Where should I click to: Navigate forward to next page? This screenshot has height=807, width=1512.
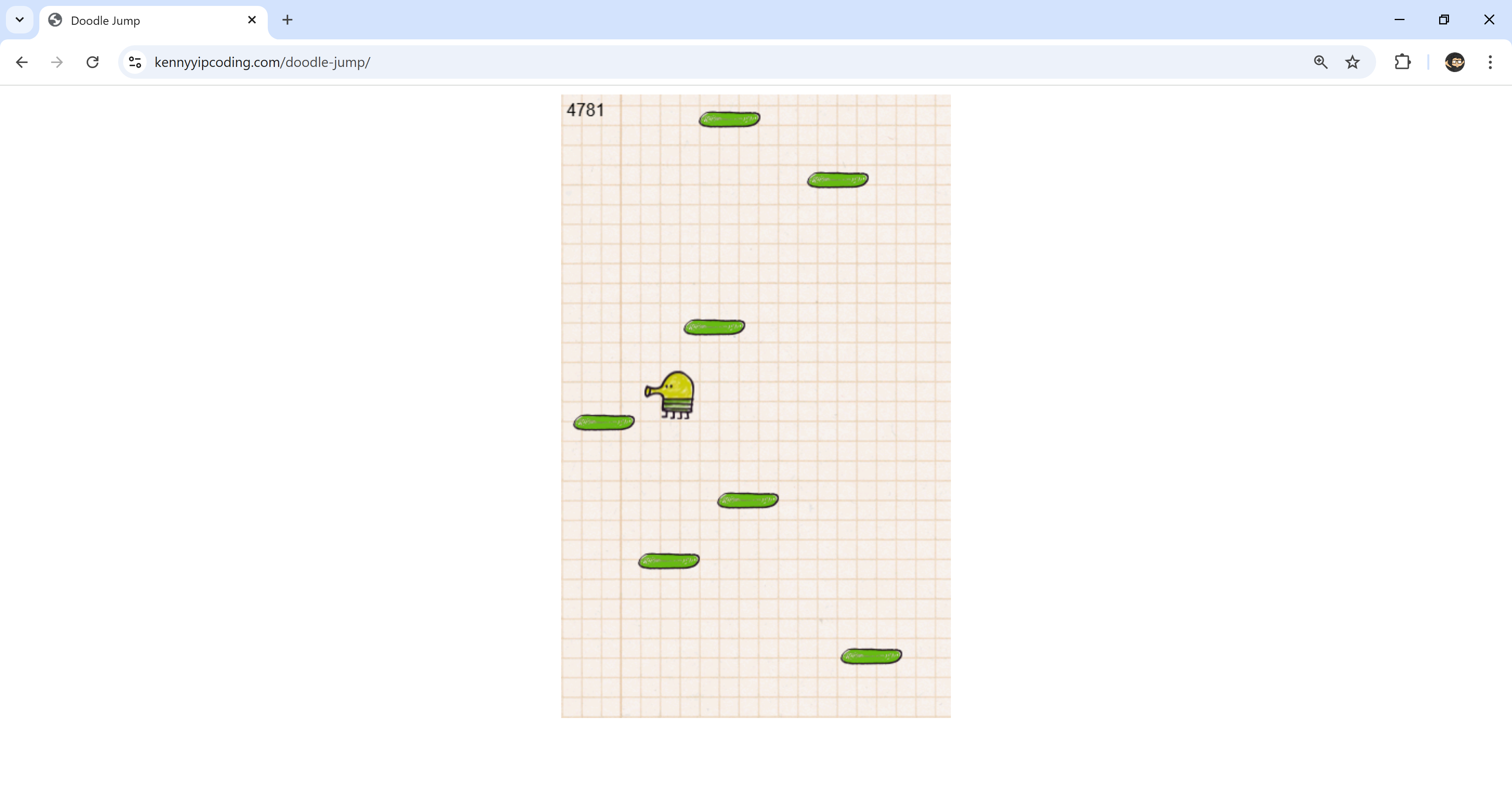[57, 62]
